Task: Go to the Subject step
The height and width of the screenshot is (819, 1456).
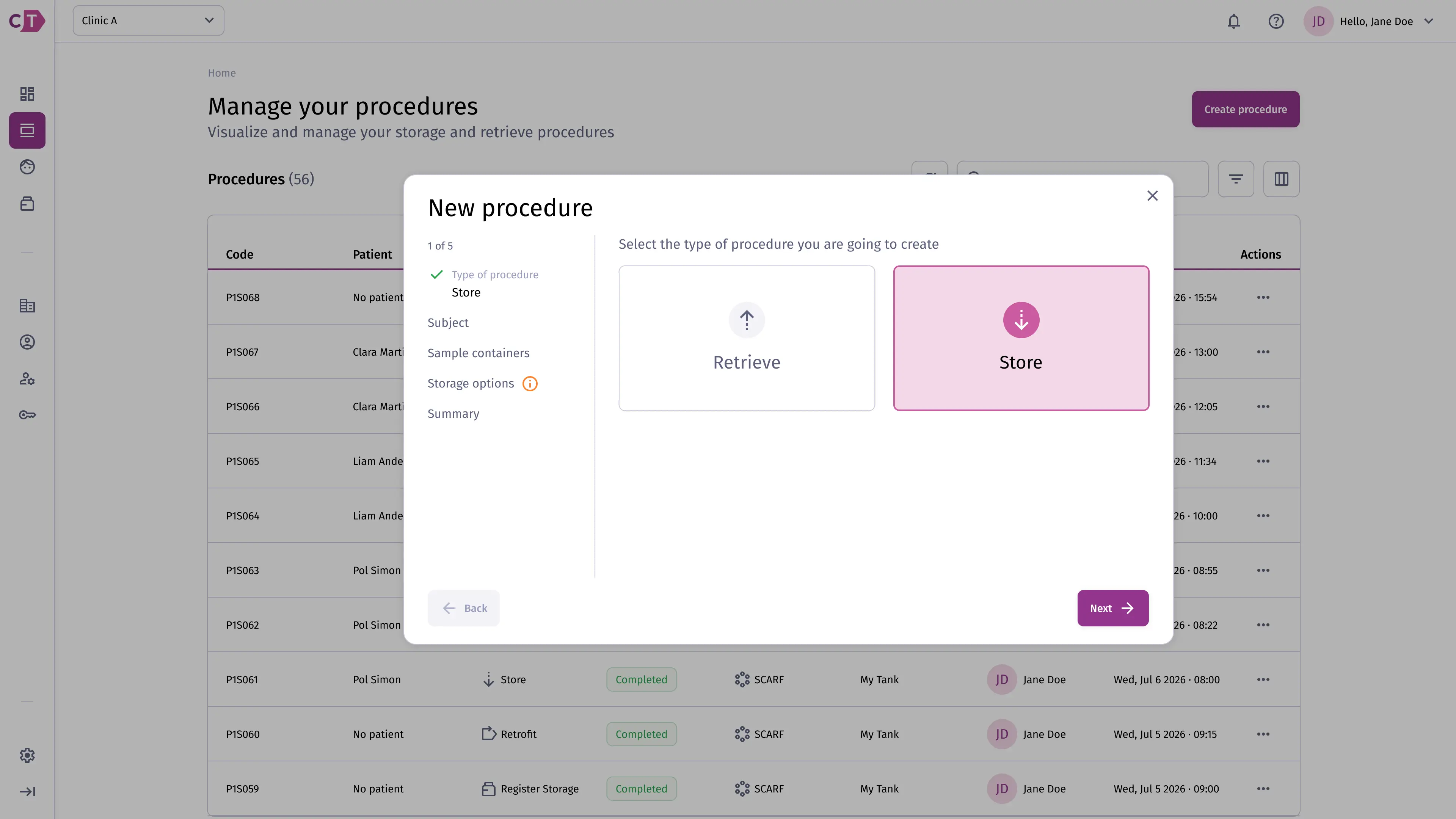Action: click(x=448, y=323)
